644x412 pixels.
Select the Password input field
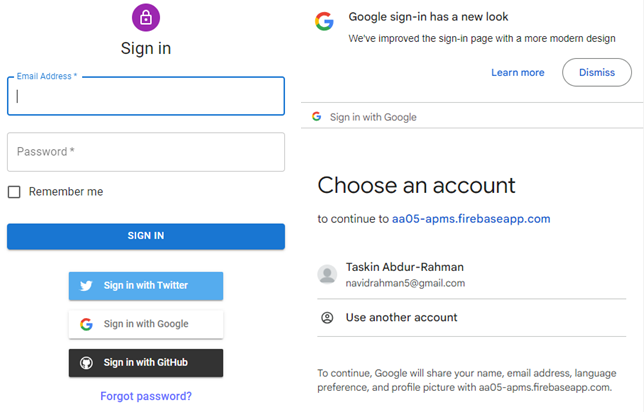pyautogui.click(x=146, y=152)
